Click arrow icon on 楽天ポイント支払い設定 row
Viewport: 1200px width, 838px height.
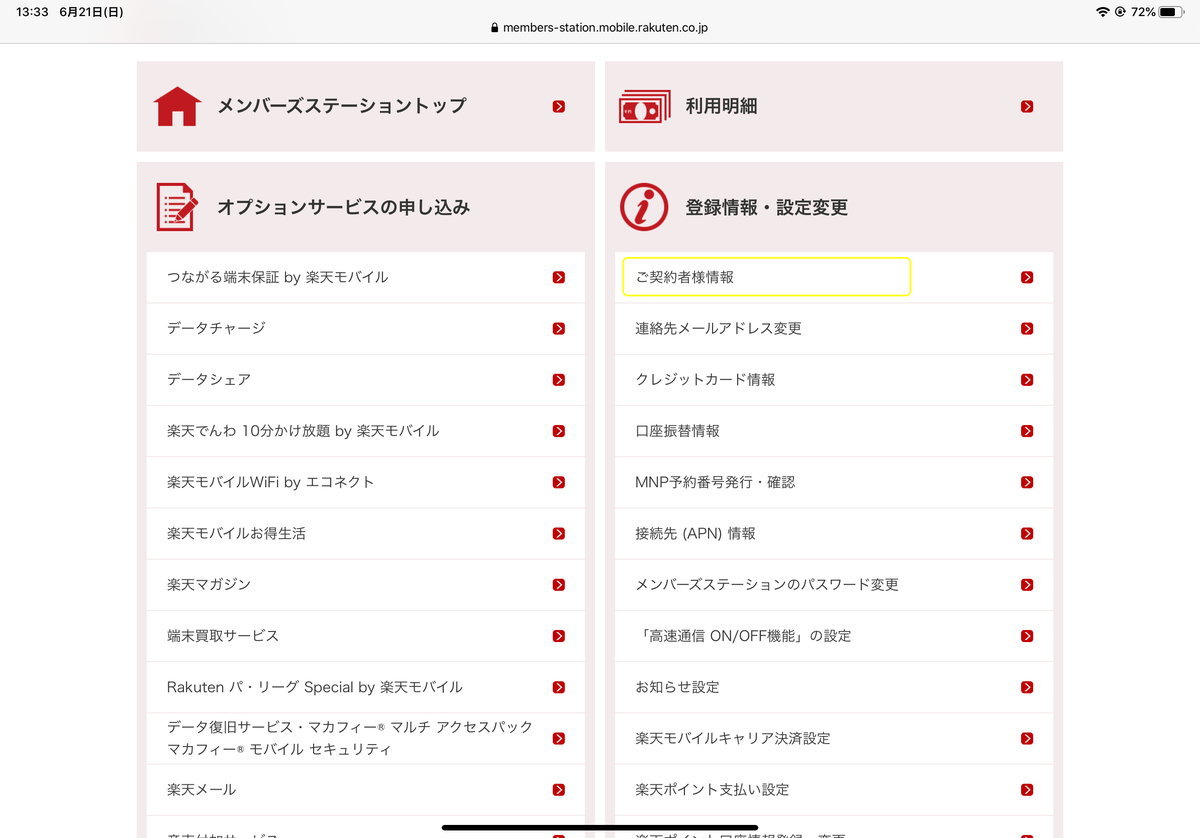pos(1027,790)
